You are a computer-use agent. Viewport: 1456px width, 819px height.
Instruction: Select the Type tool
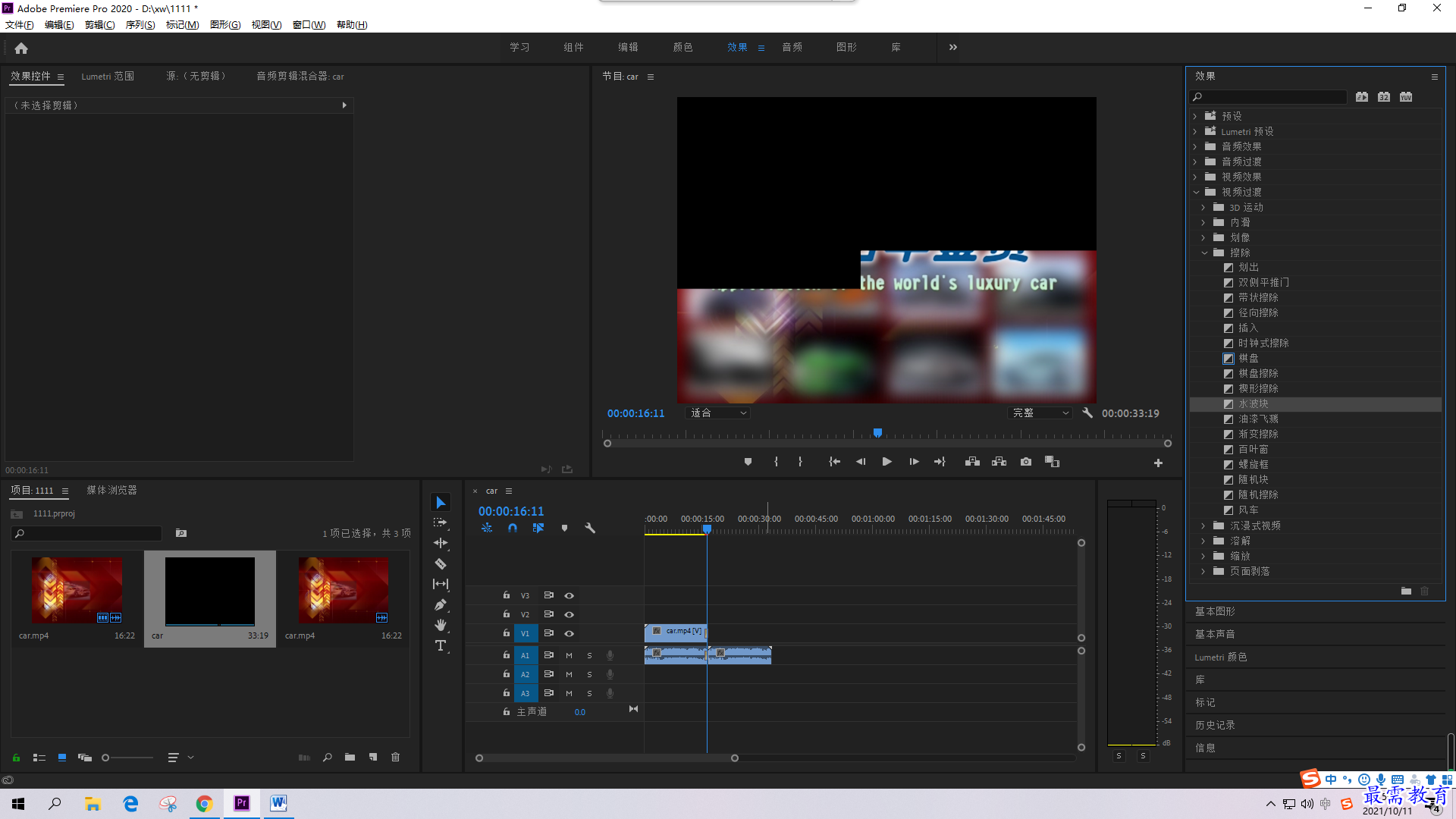click(x=441, y=645)
